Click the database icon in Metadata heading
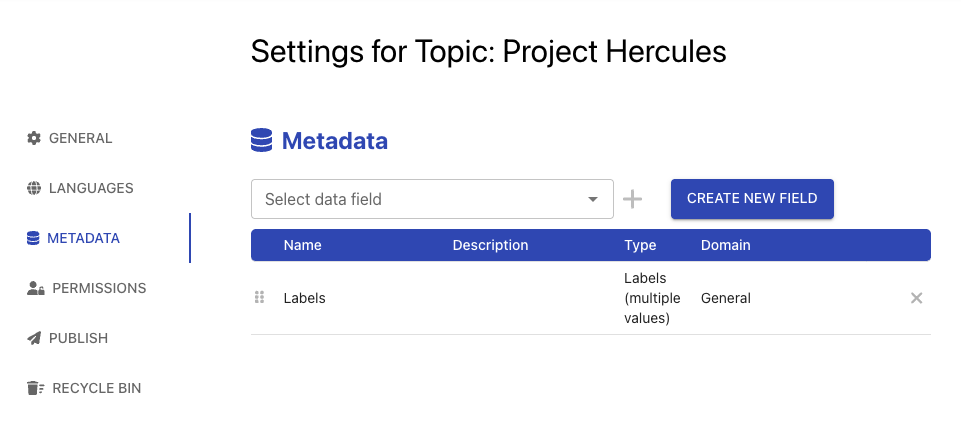961x425 pixels. (261, 141)
